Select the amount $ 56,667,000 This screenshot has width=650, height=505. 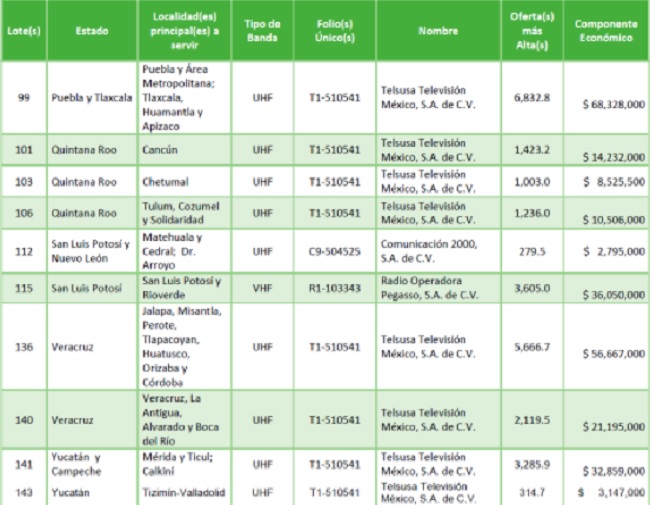[x=614, y=354]
